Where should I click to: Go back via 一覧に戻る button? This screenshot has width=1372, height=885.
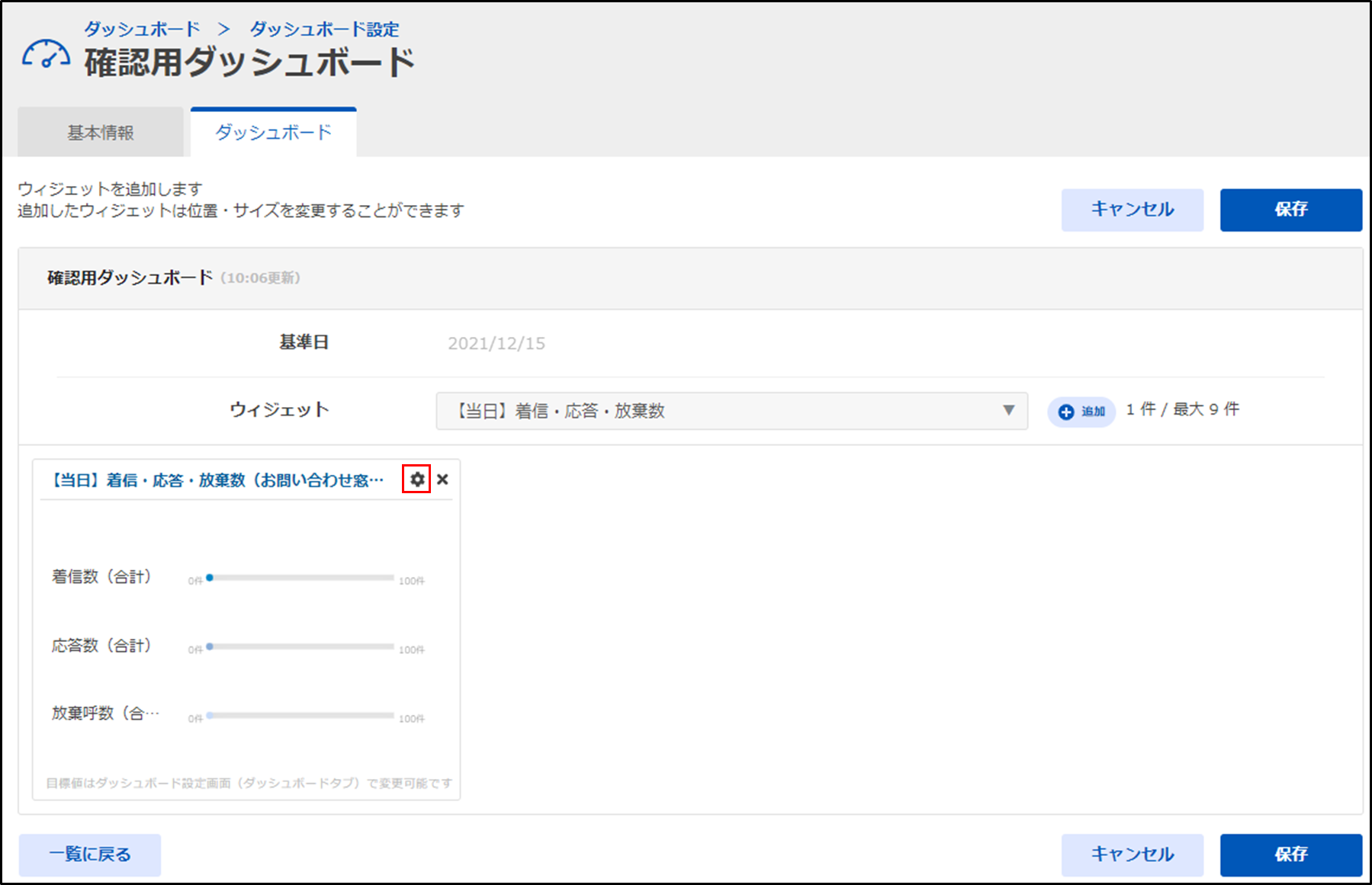(x=90, y=855)
